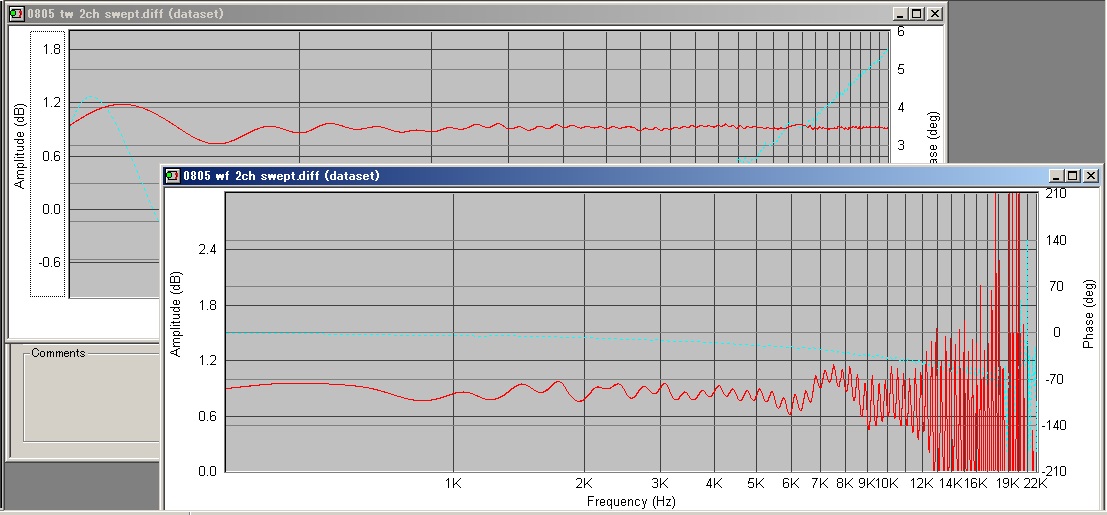The image size is (1107, 515).
Task: Click the 0805 wf window title icon
Action: [x=173, y=176]
